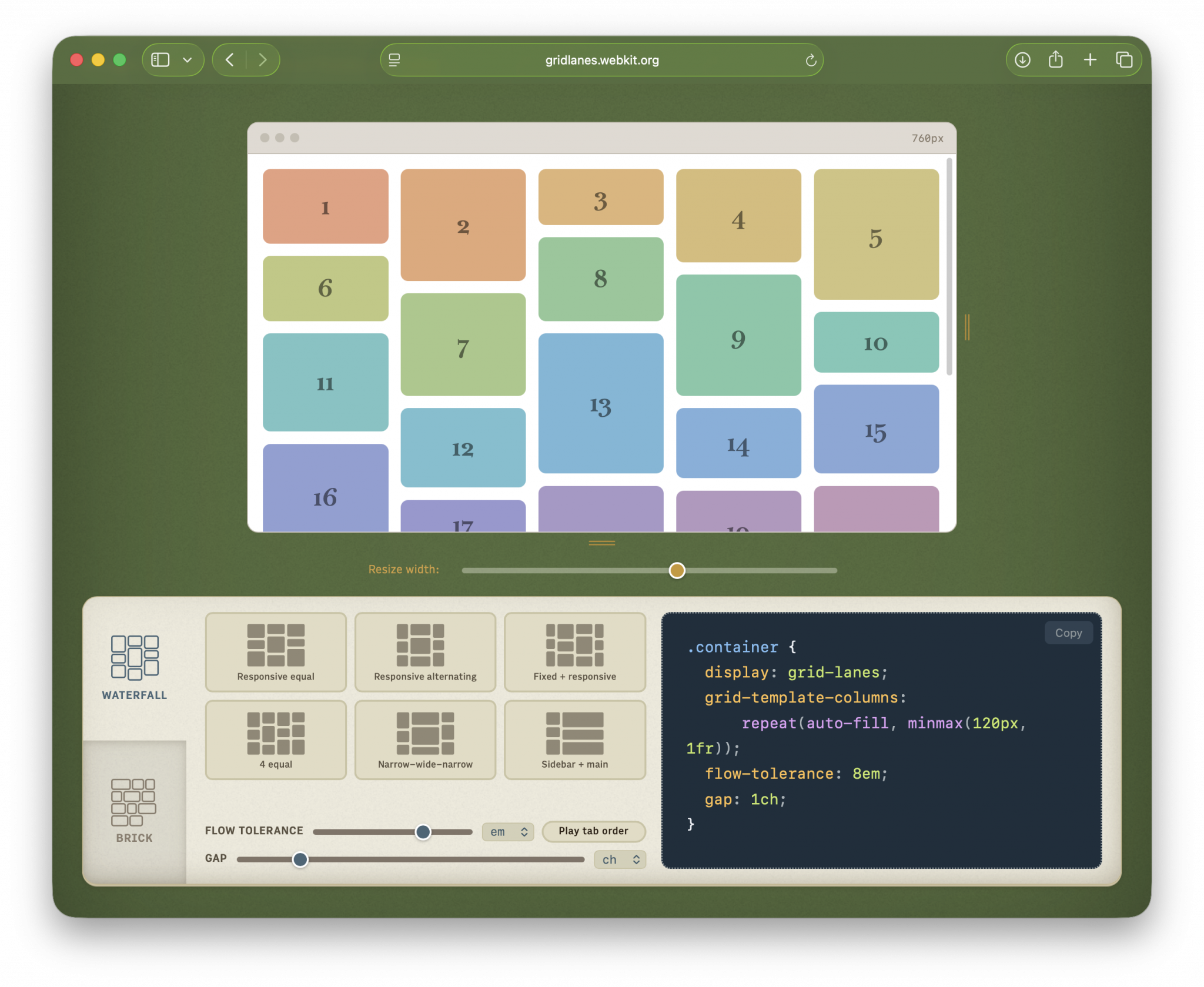The height and width of the screenshot is (987, 1204).
Task: Select the Responsive equal preset
Action: click(x=276, y=652)
